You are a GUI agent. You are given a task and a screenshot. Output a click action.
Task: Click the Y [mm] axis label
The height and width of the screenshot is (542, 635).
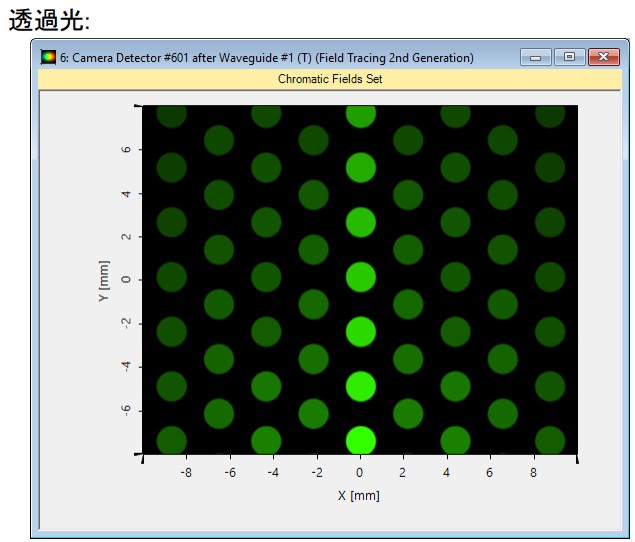104,280
